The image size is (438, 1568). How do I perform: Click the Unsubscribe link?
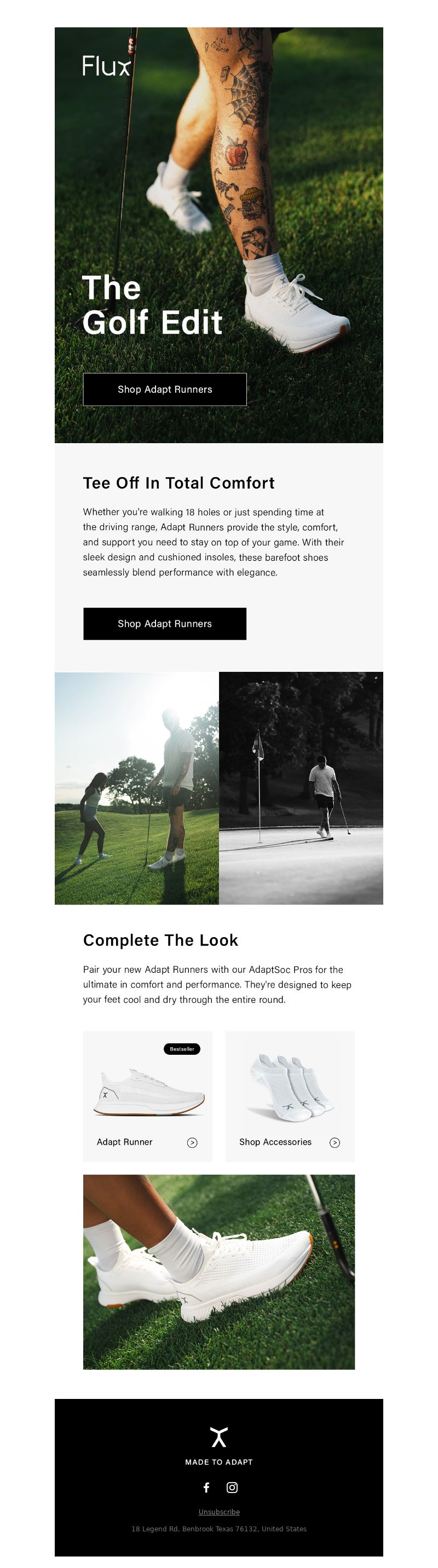(220, 1512)
